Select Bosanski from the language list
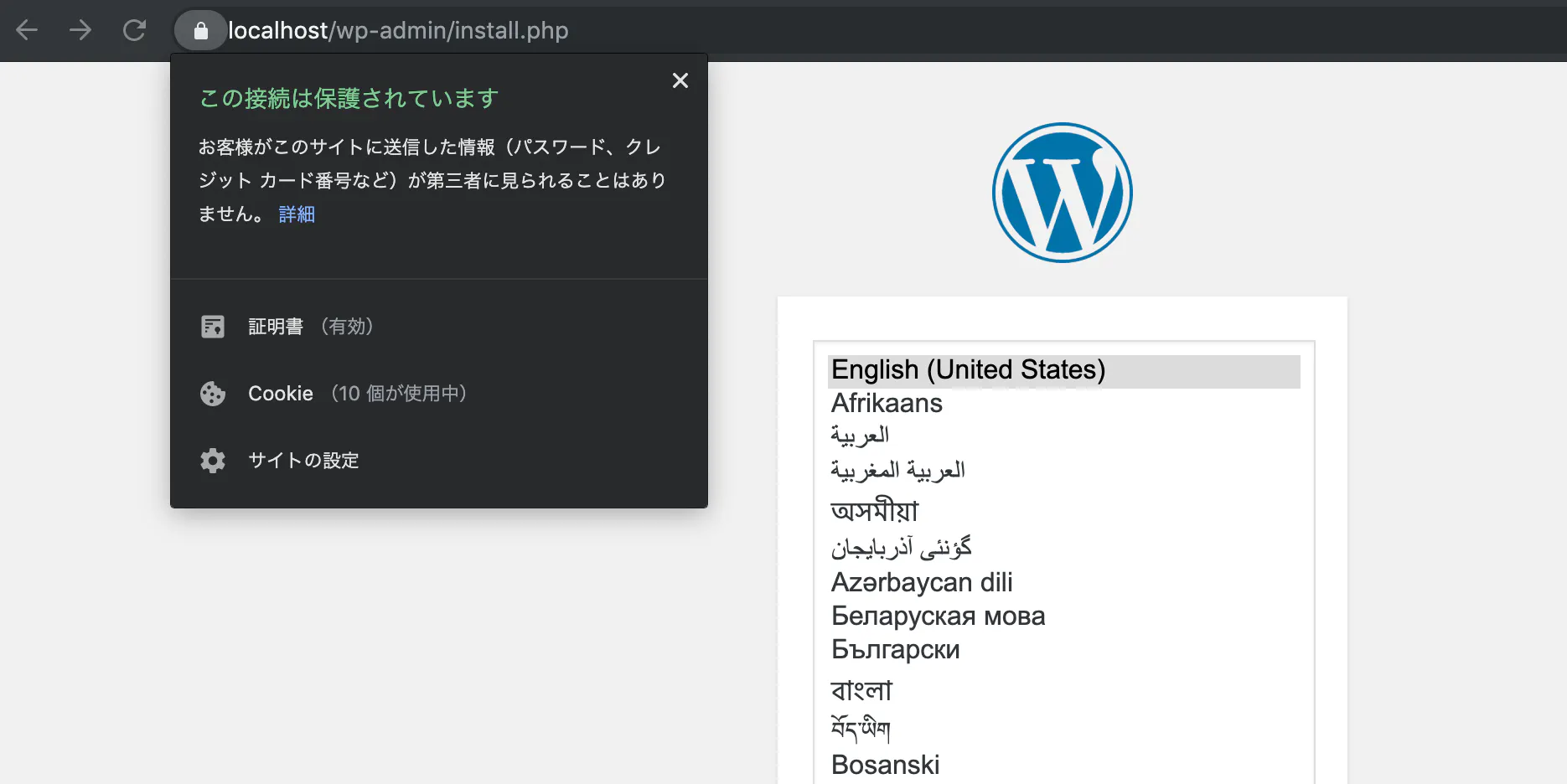The image size is (1567, 784). tap(884, 763)
